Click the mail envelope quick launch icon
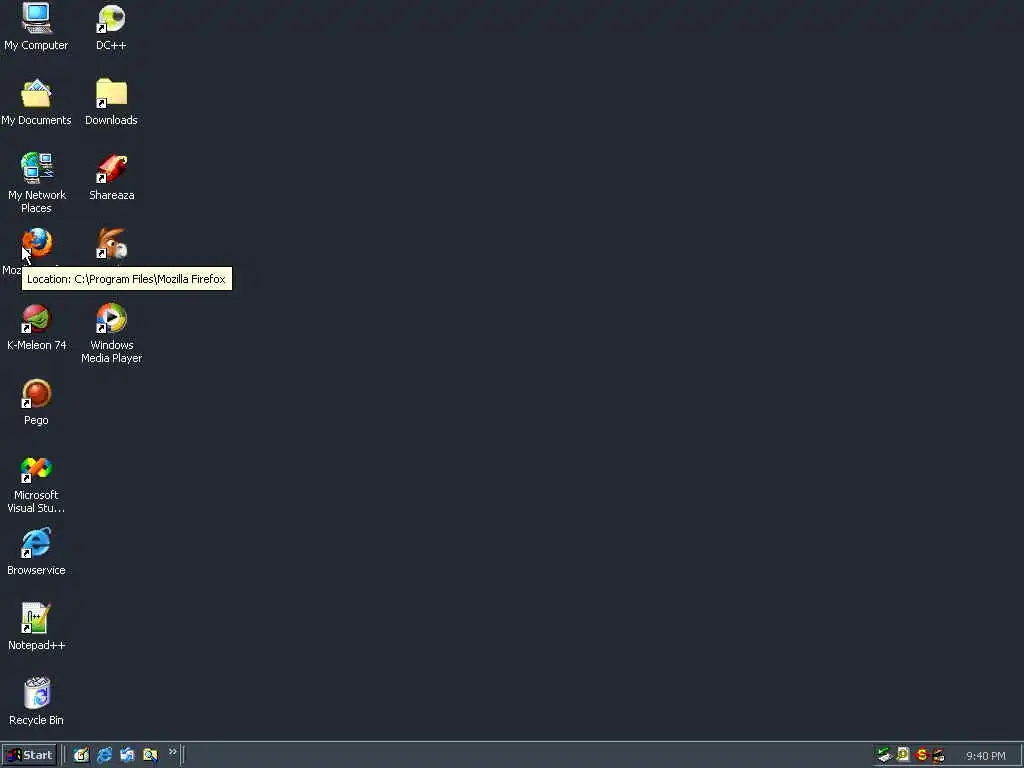The width and height of the screenshot is (1024, 768). coord(127,755)
